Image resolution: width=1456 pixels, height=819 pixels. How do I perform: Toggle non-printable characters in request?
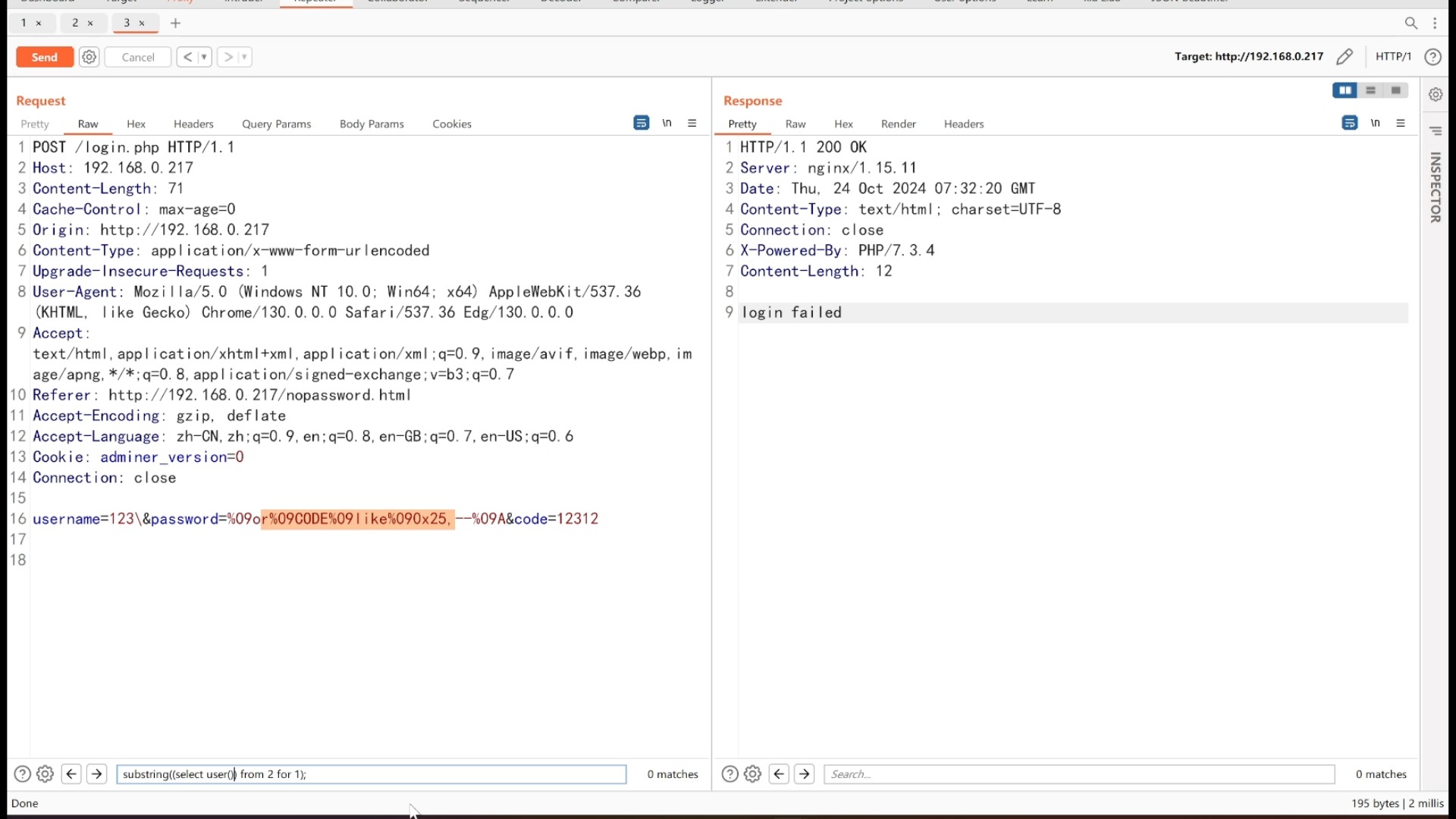point(667,123)
